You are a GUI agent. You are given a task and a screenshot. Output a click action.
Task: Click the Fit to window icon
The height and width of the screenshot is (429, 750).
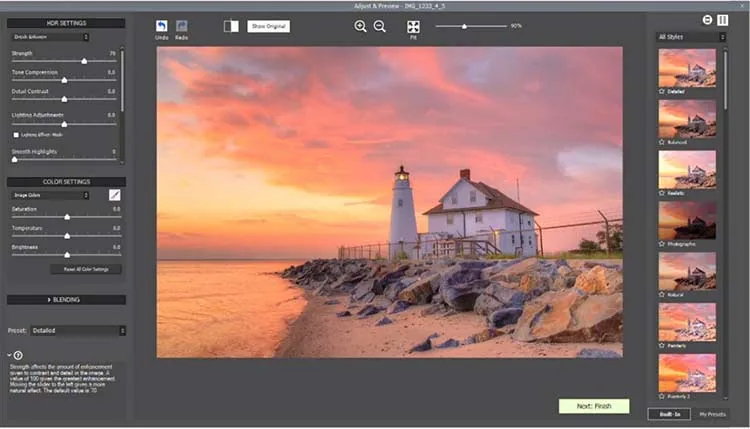point(413,26)
